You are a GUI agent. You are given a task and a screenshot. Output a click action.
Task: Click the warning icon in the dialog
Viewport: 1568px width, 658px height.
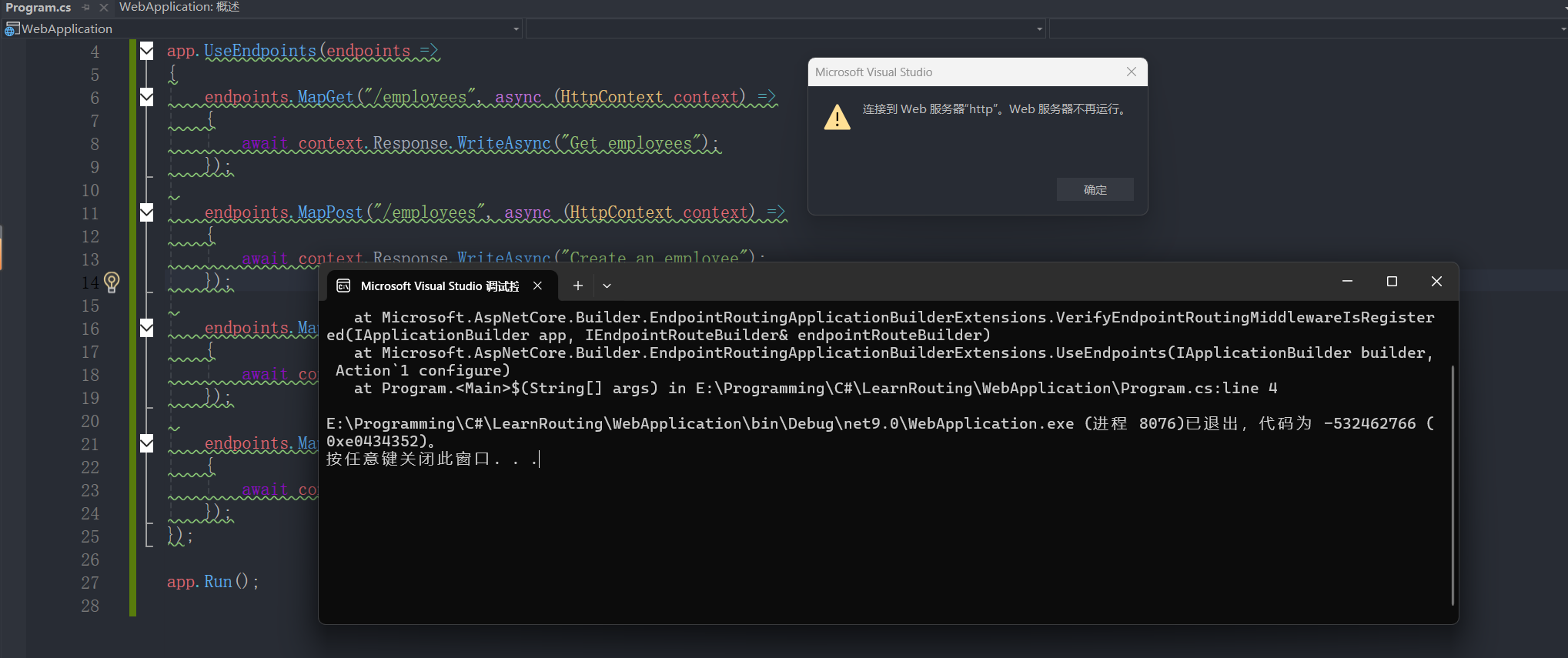click(x=837, y=118)
